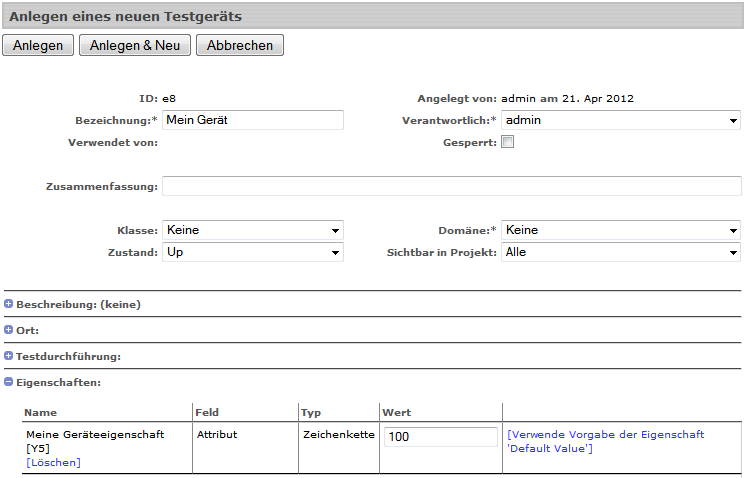Click the Testdurchführung section label
This screenshot has height=478, width=745.
68,356
